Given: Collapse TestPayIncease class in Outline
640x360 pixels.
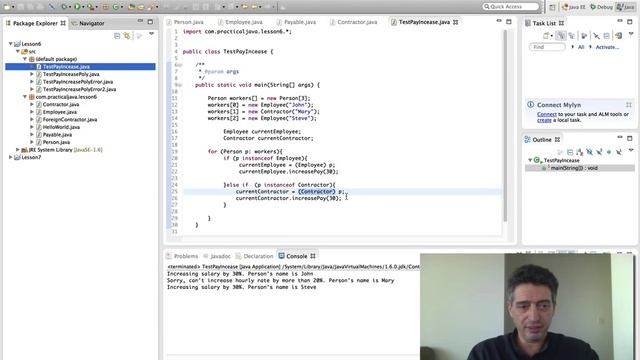Looking at the screenshot, I should [x=530, y=160].
